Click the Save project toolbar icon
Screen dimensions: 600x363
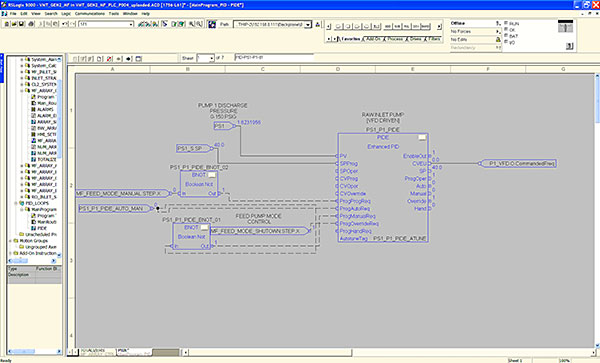pyautogui.click(x=21, y=24)
